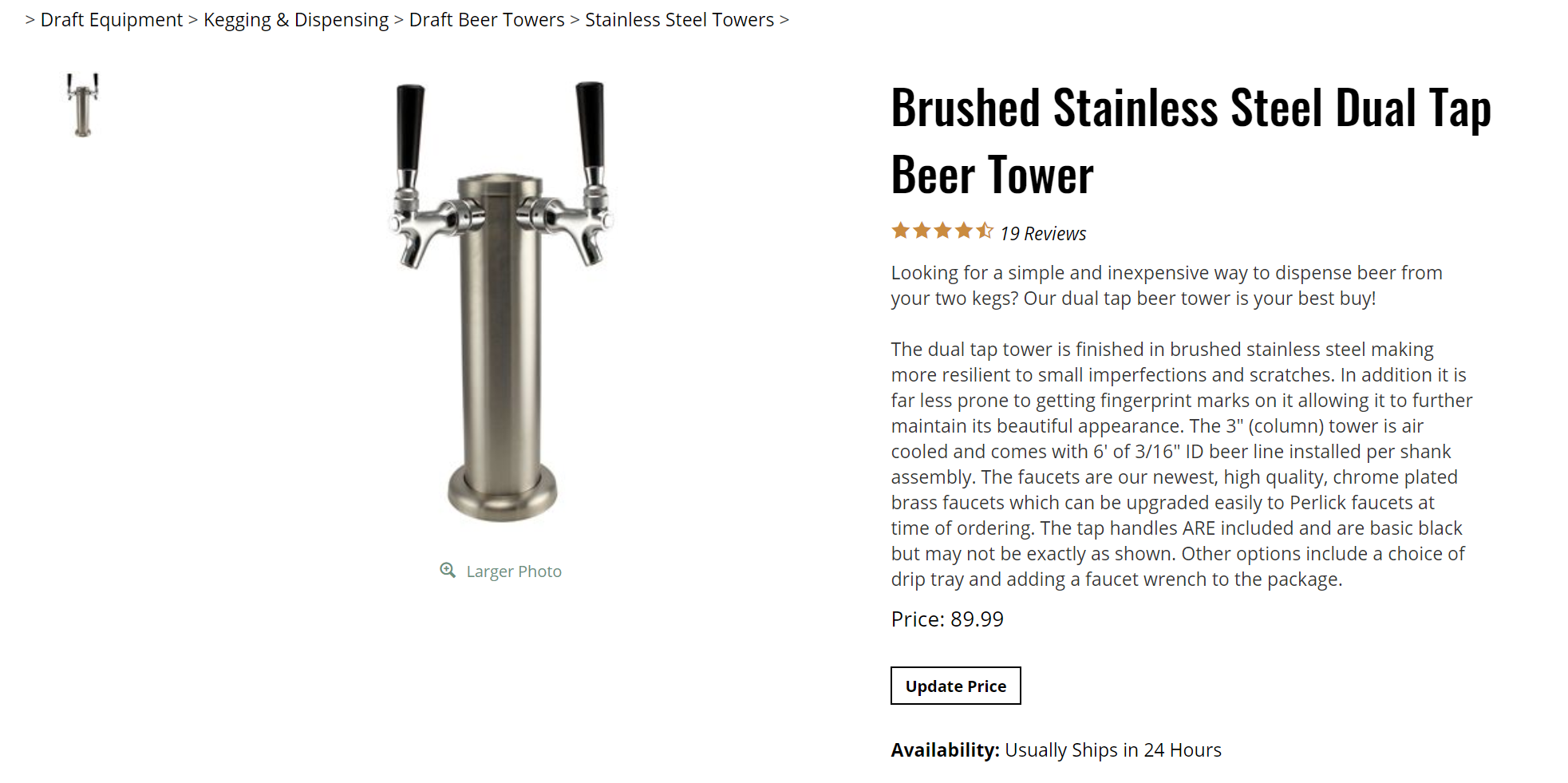
Task: Click the third rating star
Action: [943, 231]
